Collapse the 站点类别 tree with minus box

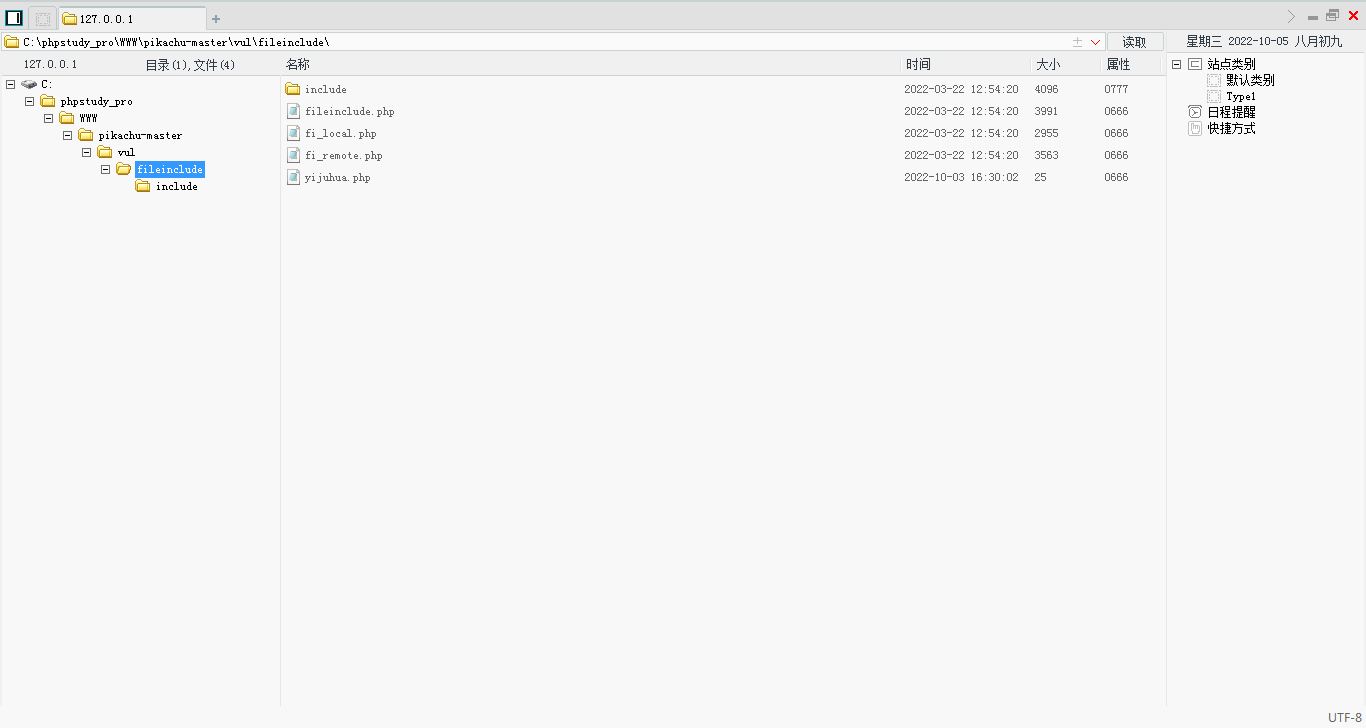[x=1176, y=63]
